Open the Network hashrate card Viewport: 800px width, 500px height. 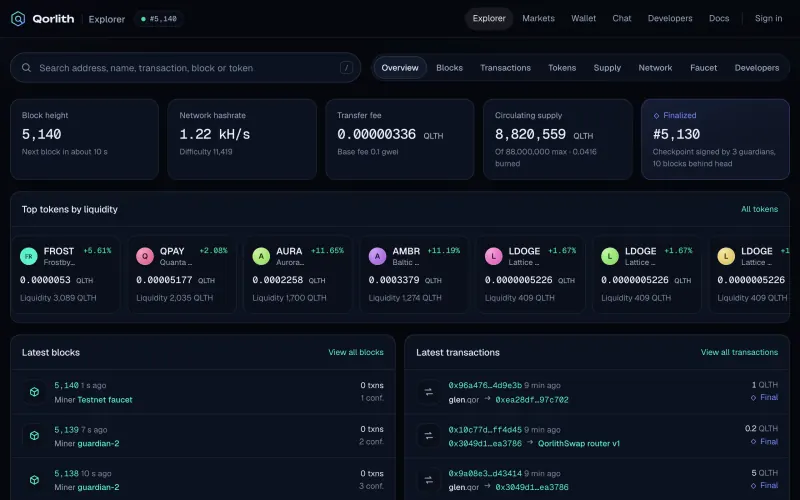click(242, 139)
